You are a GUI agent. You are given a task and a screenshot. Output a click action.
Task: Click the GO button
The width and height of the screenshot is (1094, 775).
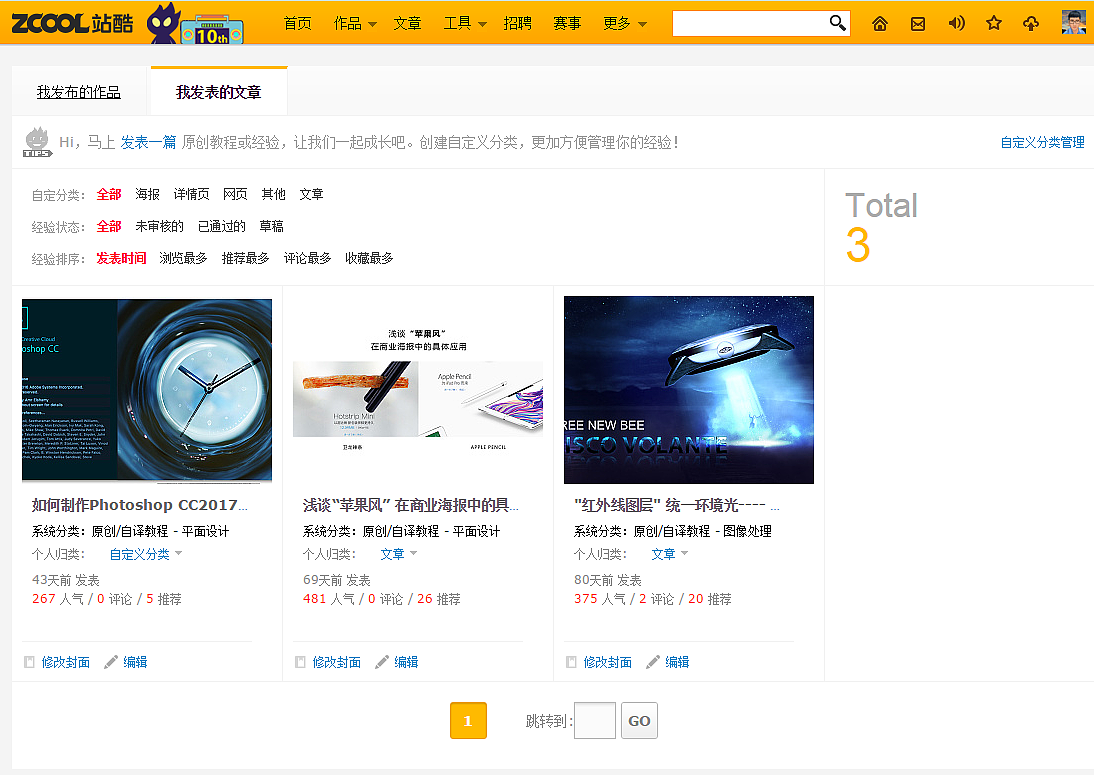pyautogui.click(x=639, y=721)
